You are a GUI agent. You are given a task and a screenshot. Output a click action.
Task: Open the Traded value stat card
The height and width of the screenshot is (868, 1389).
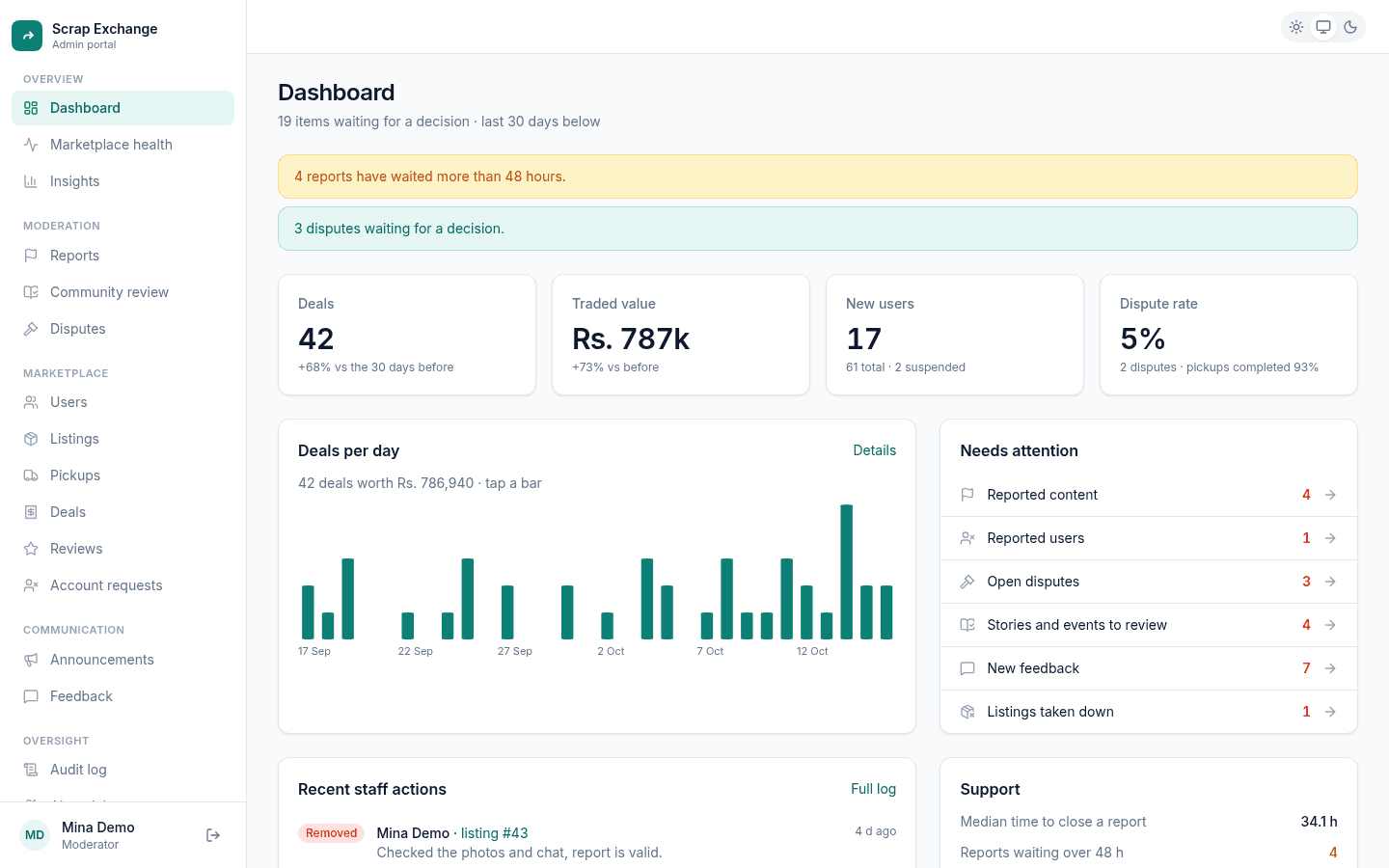coord(681,335)
